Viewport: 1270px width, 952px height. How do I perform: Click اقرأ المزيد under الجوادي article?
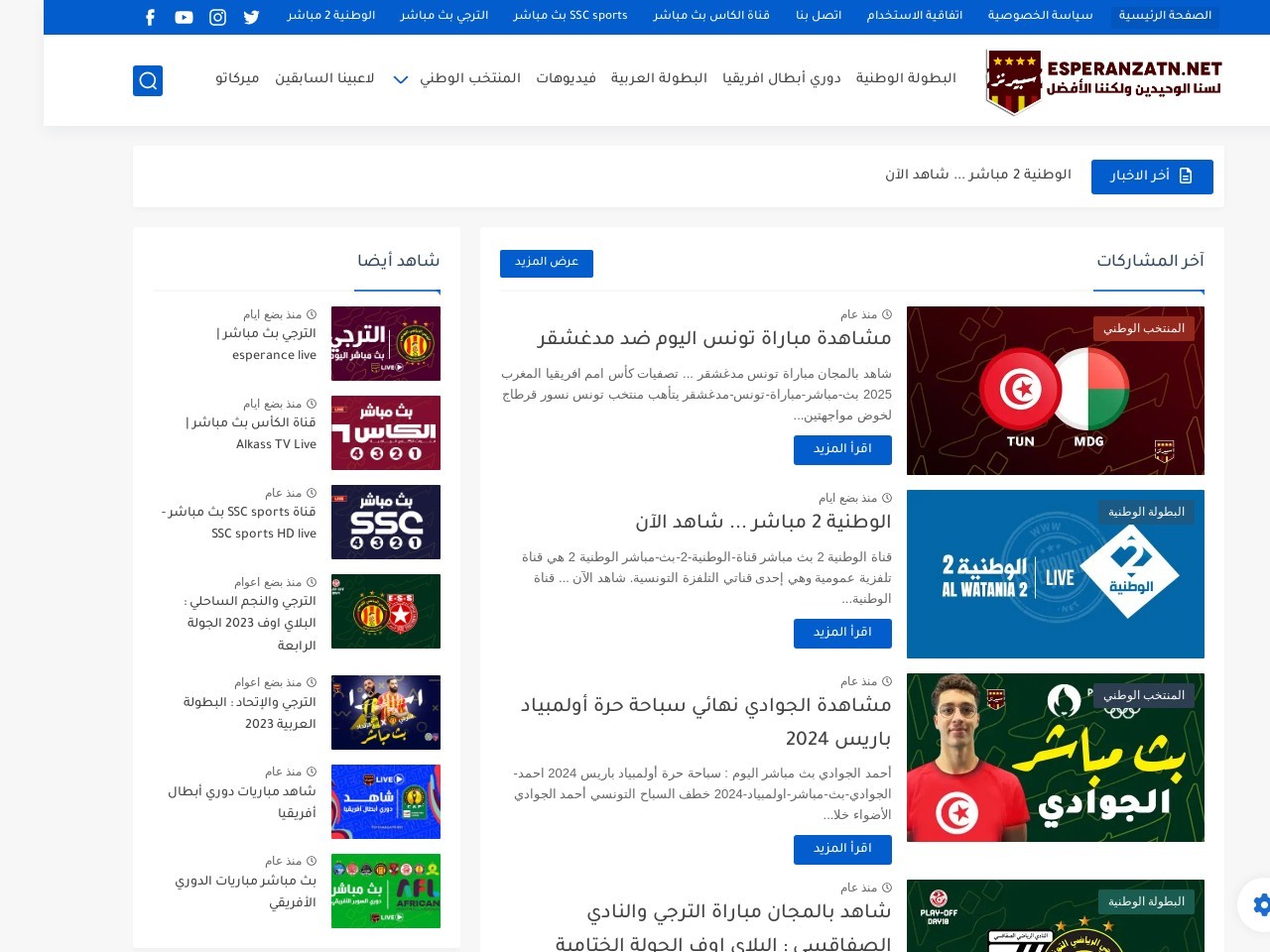842,849
